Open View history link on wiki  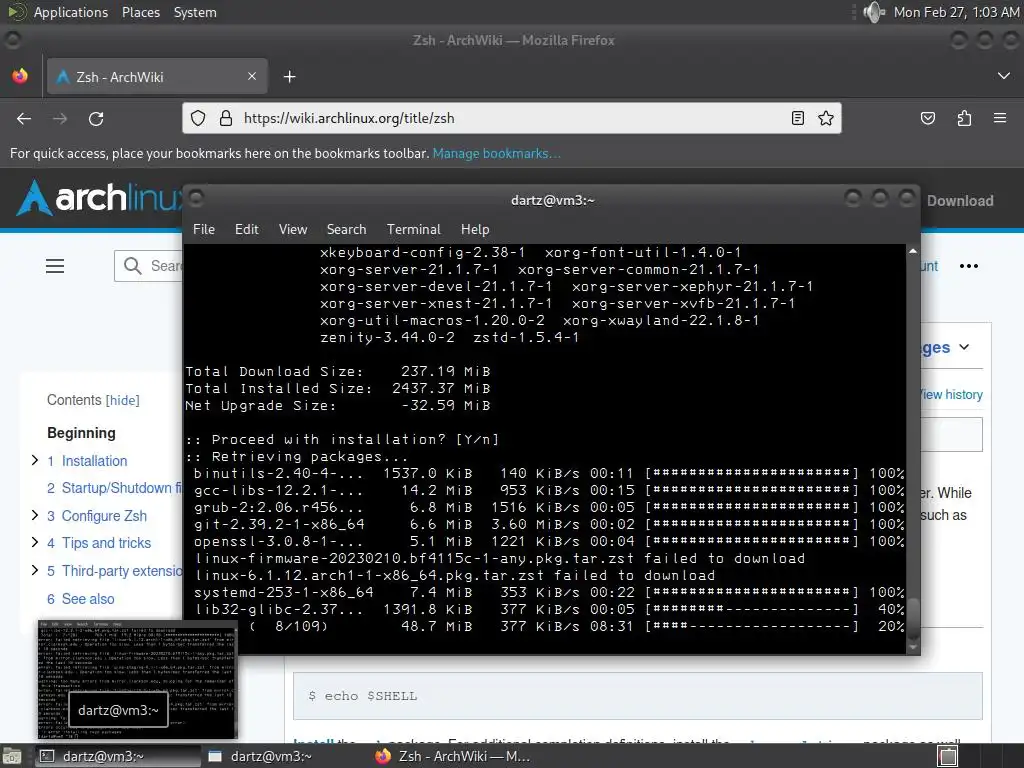(x=952, y=394)
